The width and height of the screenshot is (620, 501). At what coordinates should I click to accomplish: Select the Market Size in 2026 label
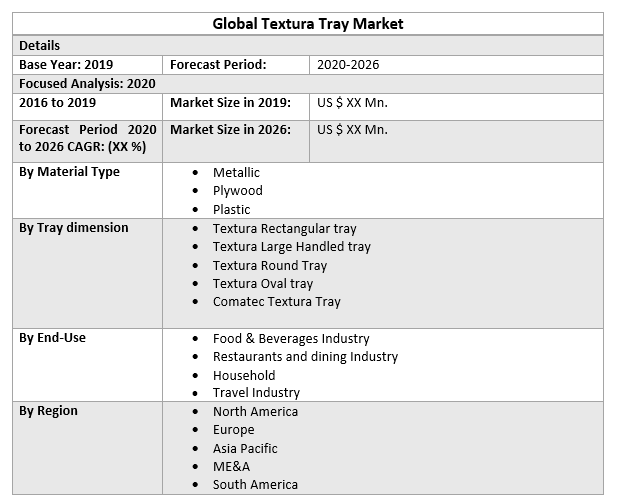pyautogui.click(x=230, y=130)
